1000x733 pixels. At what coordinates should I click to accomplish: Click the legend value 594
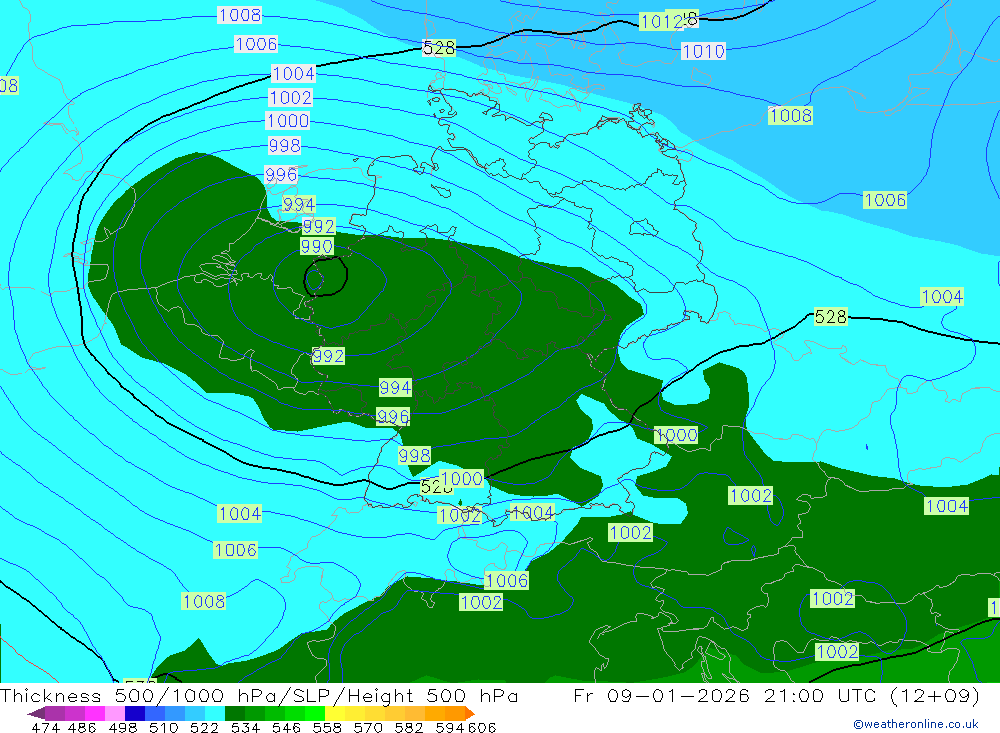[450, 727]
